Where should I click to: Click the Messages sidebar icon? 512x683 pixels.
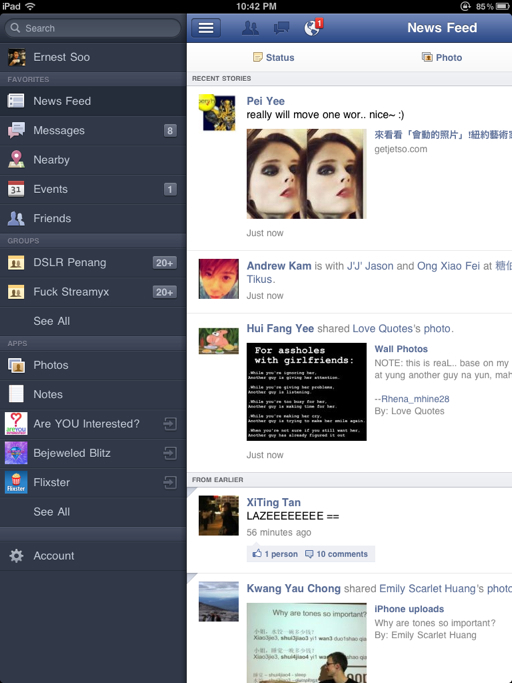16,130
